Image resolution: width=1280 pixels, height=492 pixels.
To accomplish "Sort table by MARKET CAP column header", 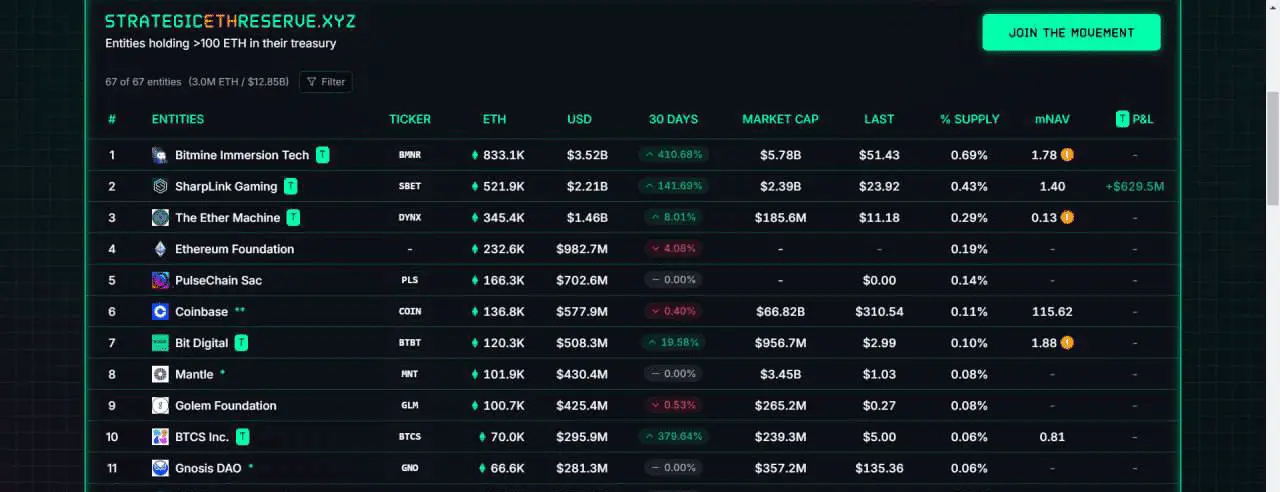I will (780, 119).
